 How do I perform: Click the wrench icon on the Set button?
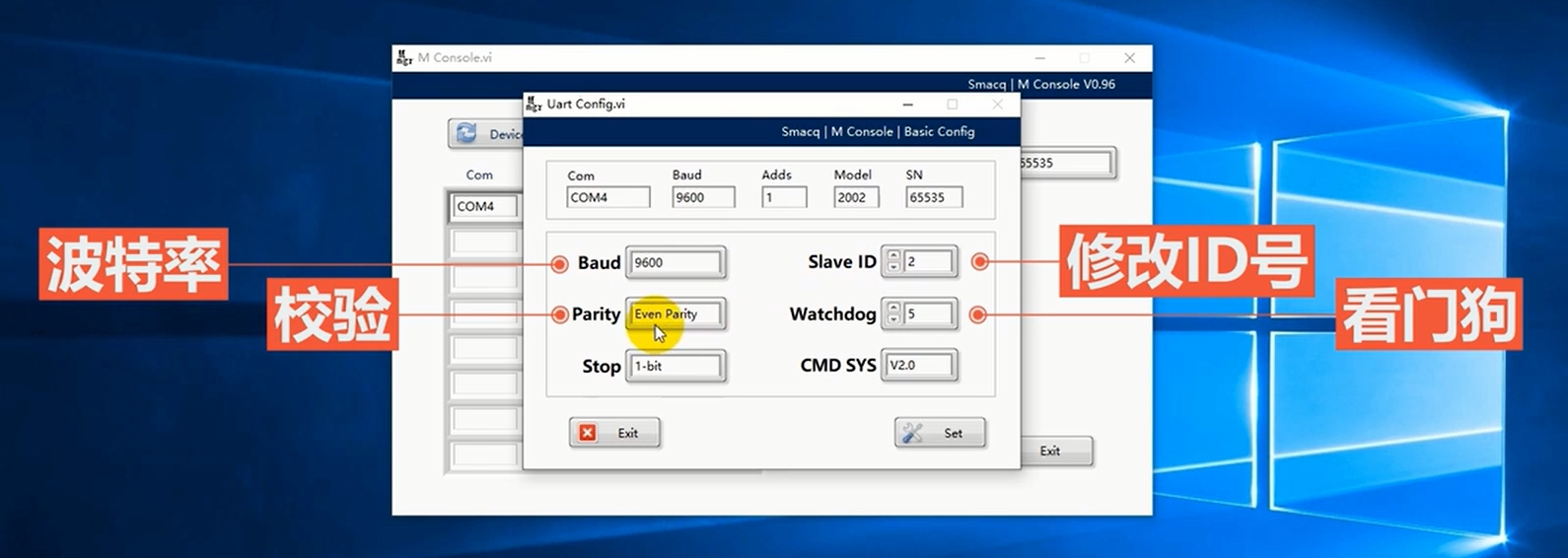coord(913,433)
